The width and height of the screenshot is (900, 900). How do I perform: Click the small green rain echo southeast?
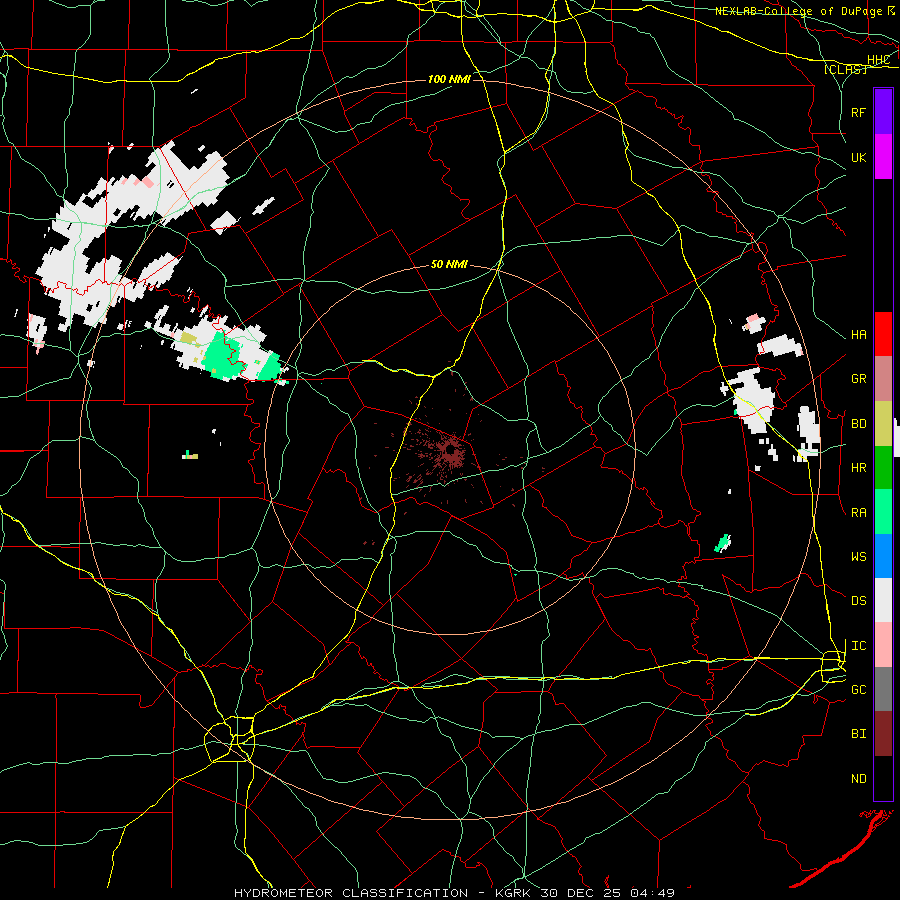click(722, 542)
